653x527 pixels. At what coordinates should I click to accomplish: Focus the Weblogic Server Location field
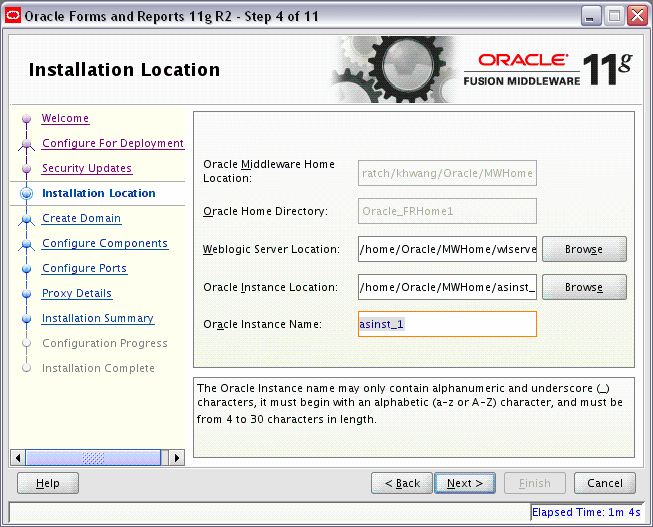coord(447,249)
